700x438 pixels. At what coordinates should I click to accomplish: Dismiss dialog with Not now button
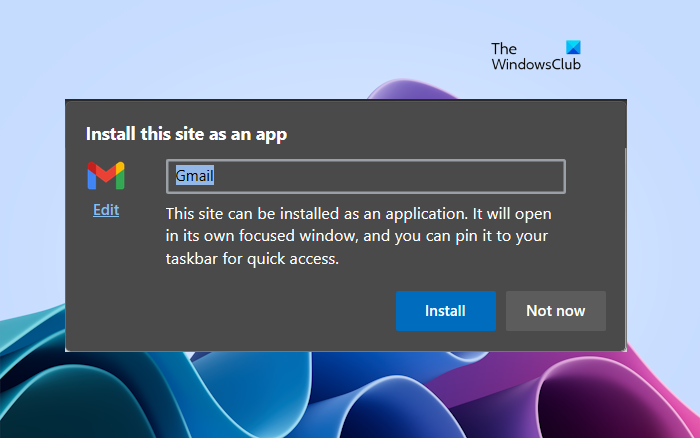[555, 311]
